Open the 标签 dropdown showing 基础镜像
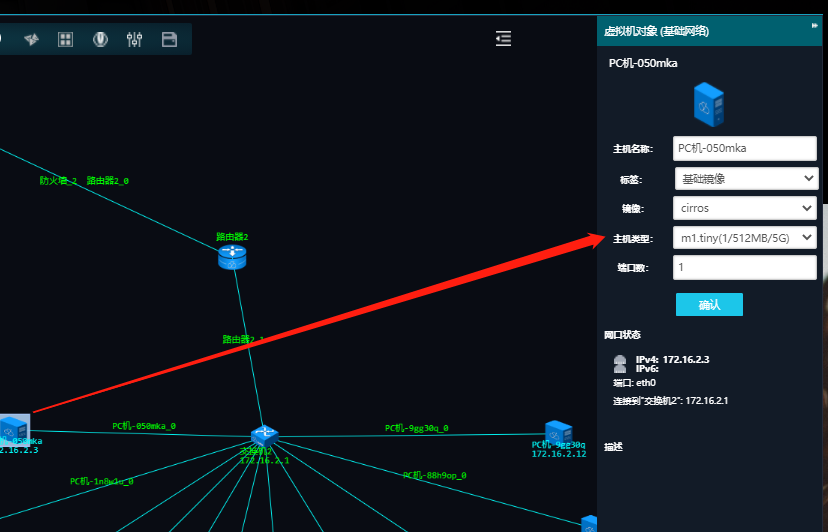Viewport: 828px width, 532px height. click(745, 179)
